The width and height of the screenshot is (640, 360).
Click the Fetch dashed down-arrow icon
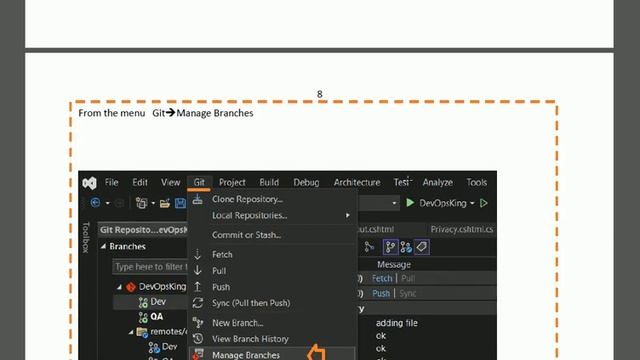(198, 254)
